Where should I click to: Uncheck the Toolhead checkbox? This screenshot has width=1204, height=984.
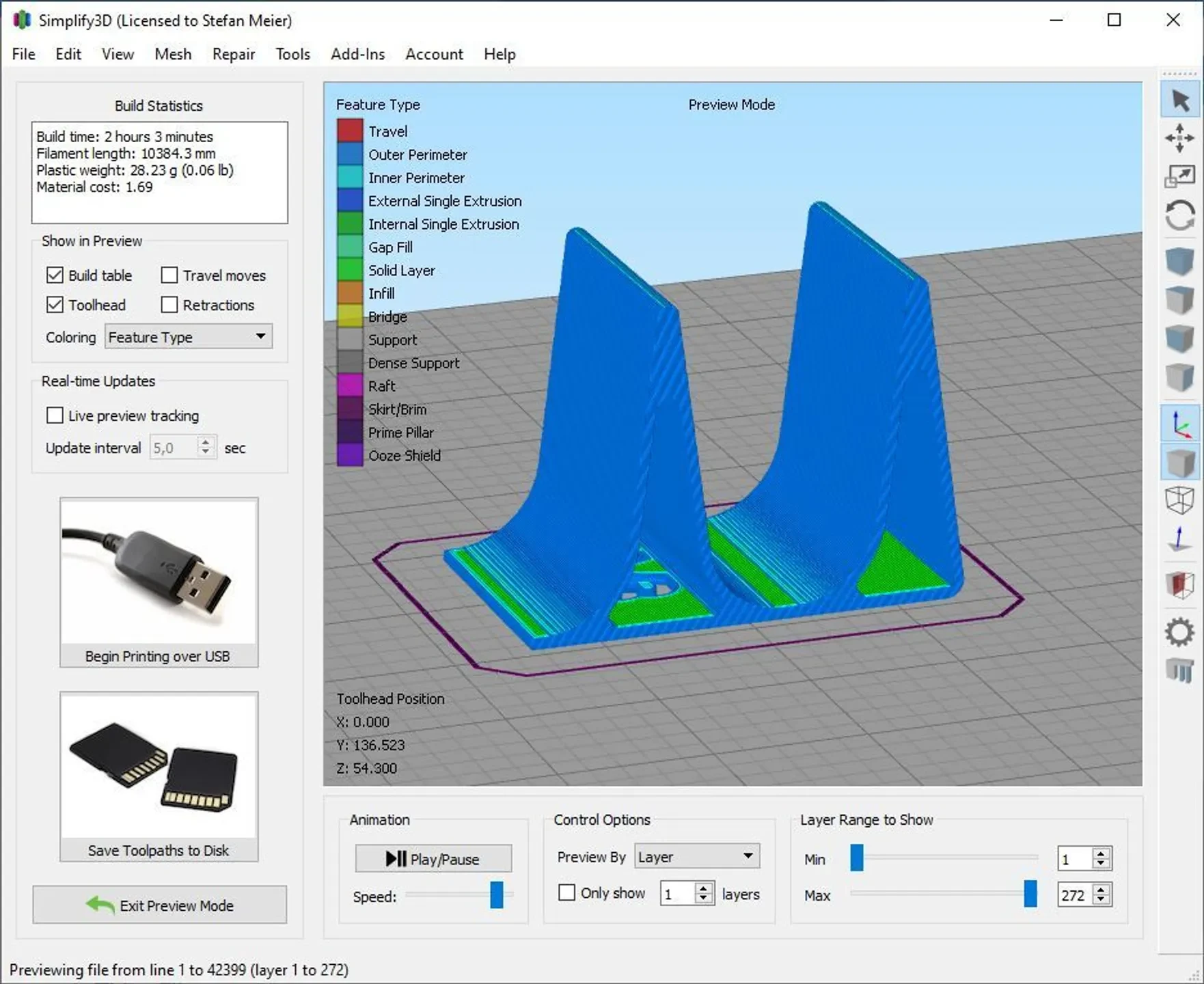[x=55, y=305]
